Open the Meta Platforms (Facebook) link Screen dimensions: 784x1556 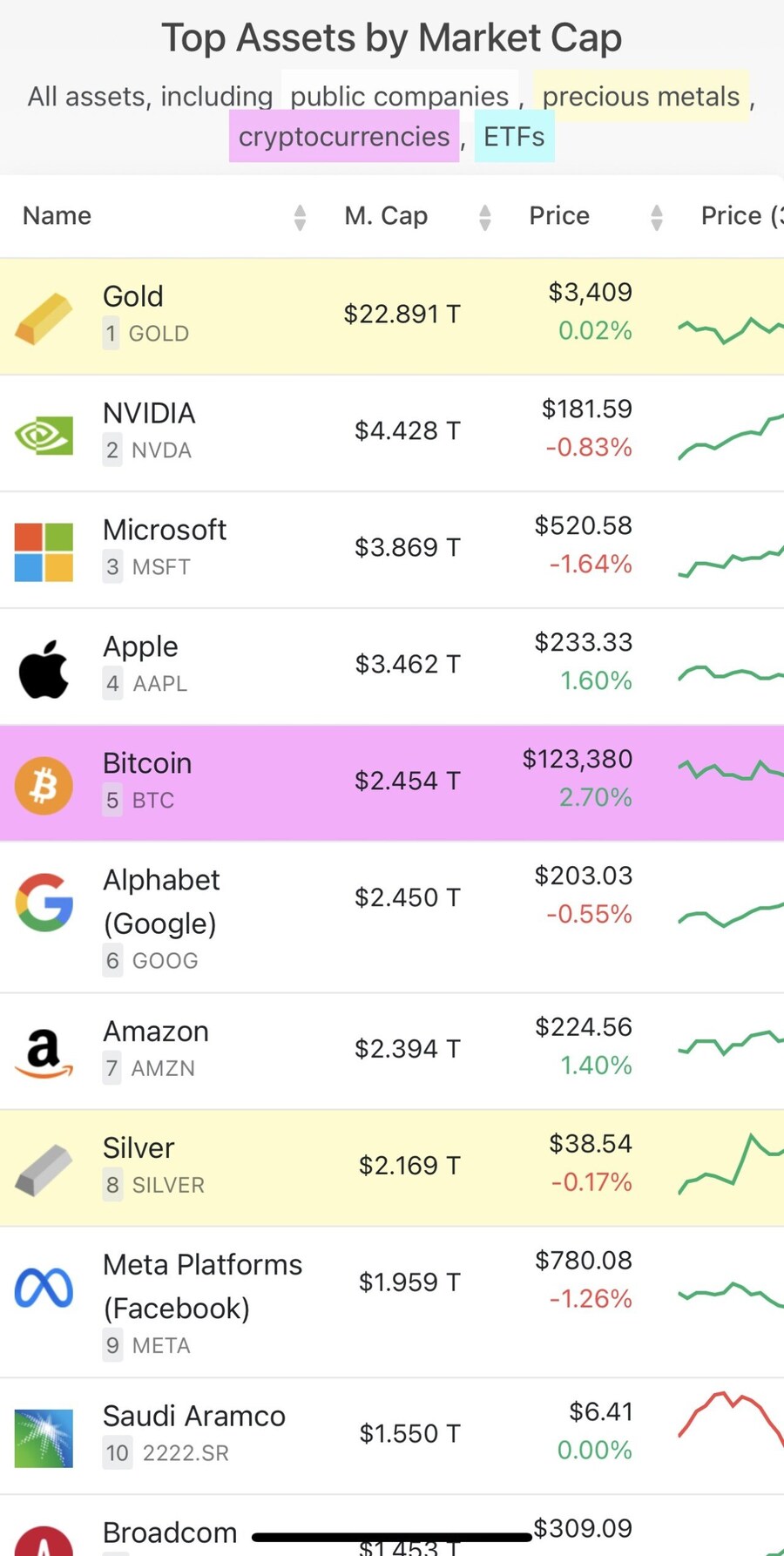click(202, 1285)
